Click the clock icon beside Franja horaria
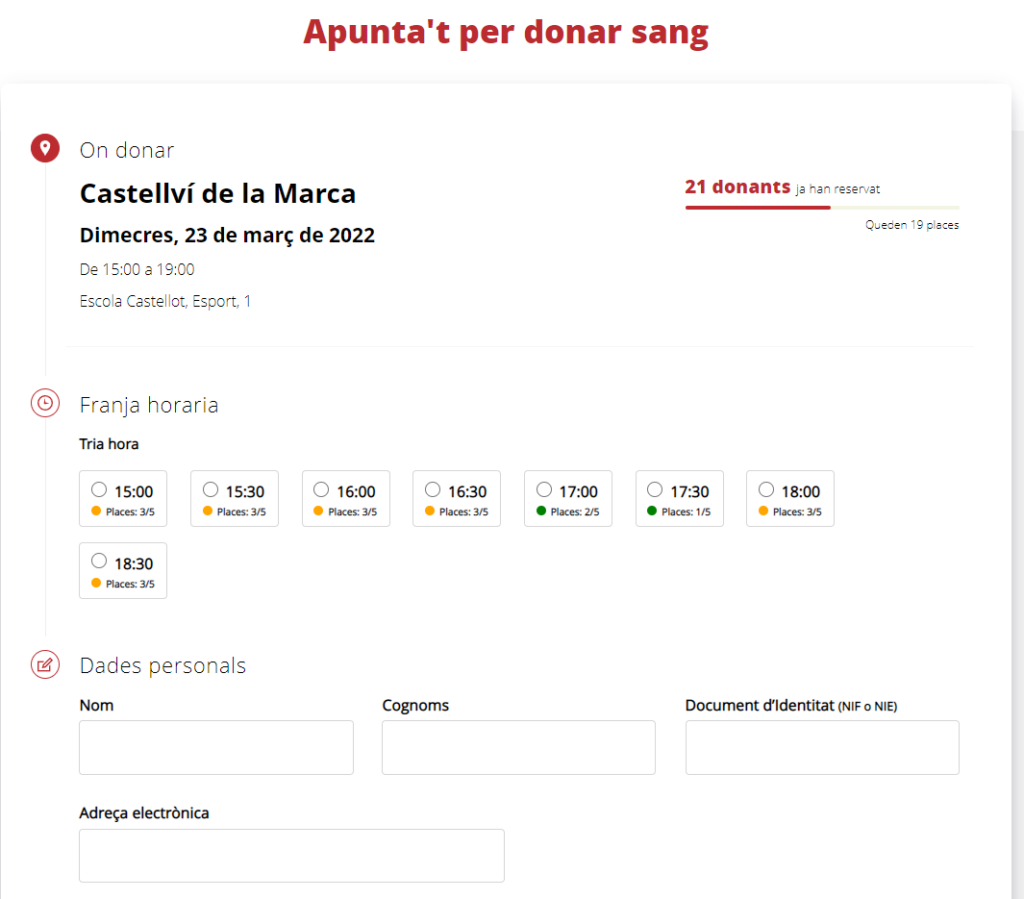The height and width of the screenshot is (899, 1024). tap(45, 404)
